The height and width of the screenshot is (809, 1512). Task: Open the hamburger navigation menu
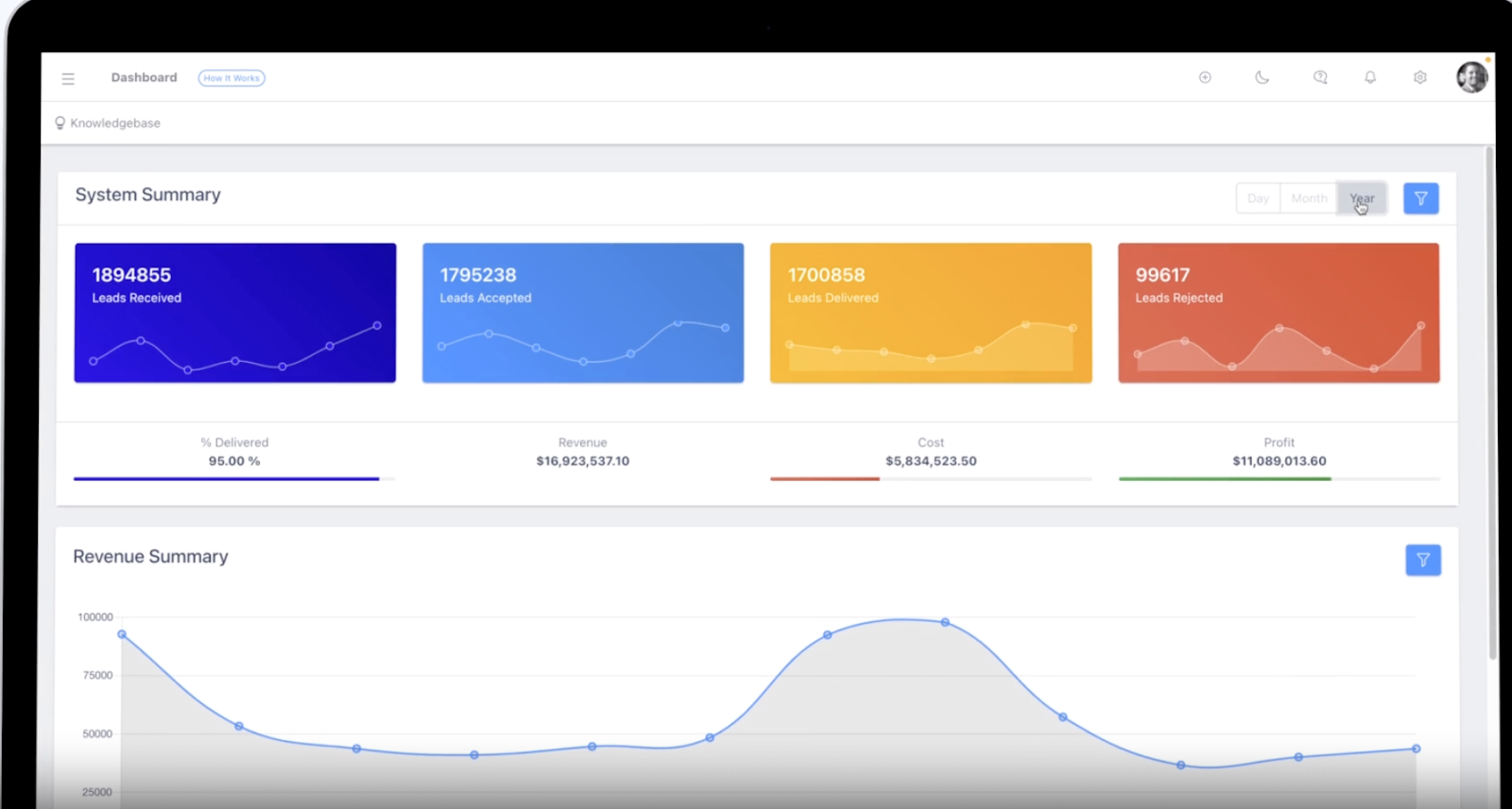point(68,78)
